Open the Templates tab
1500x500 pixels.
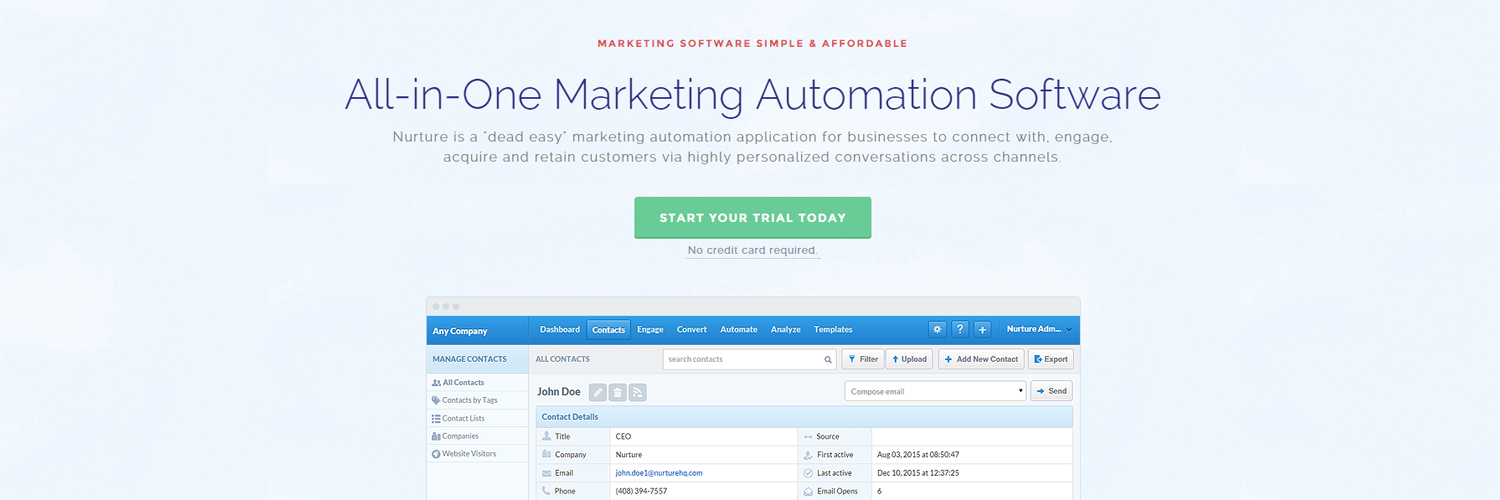(833, 329)
